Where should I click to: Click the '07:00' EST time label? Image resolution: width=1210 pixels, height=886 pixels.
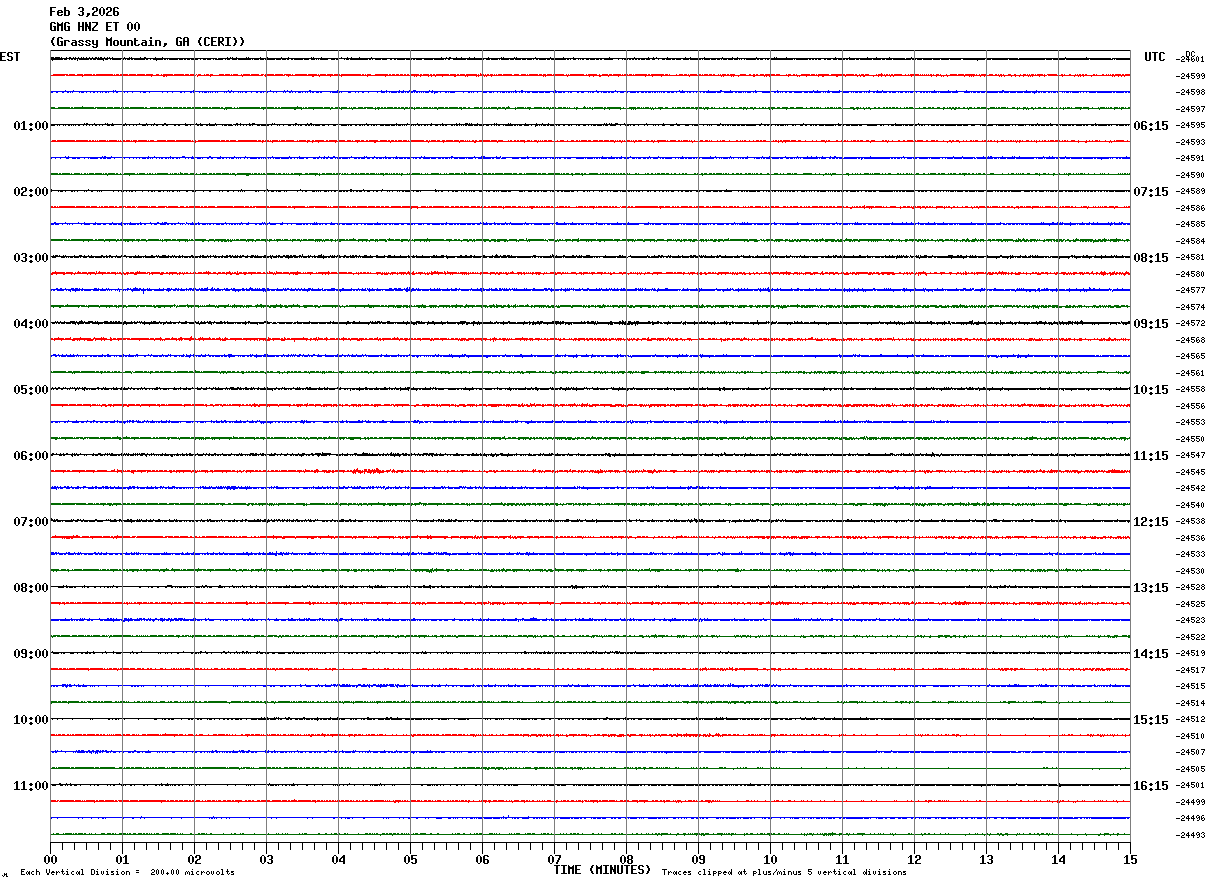point(31,522)
